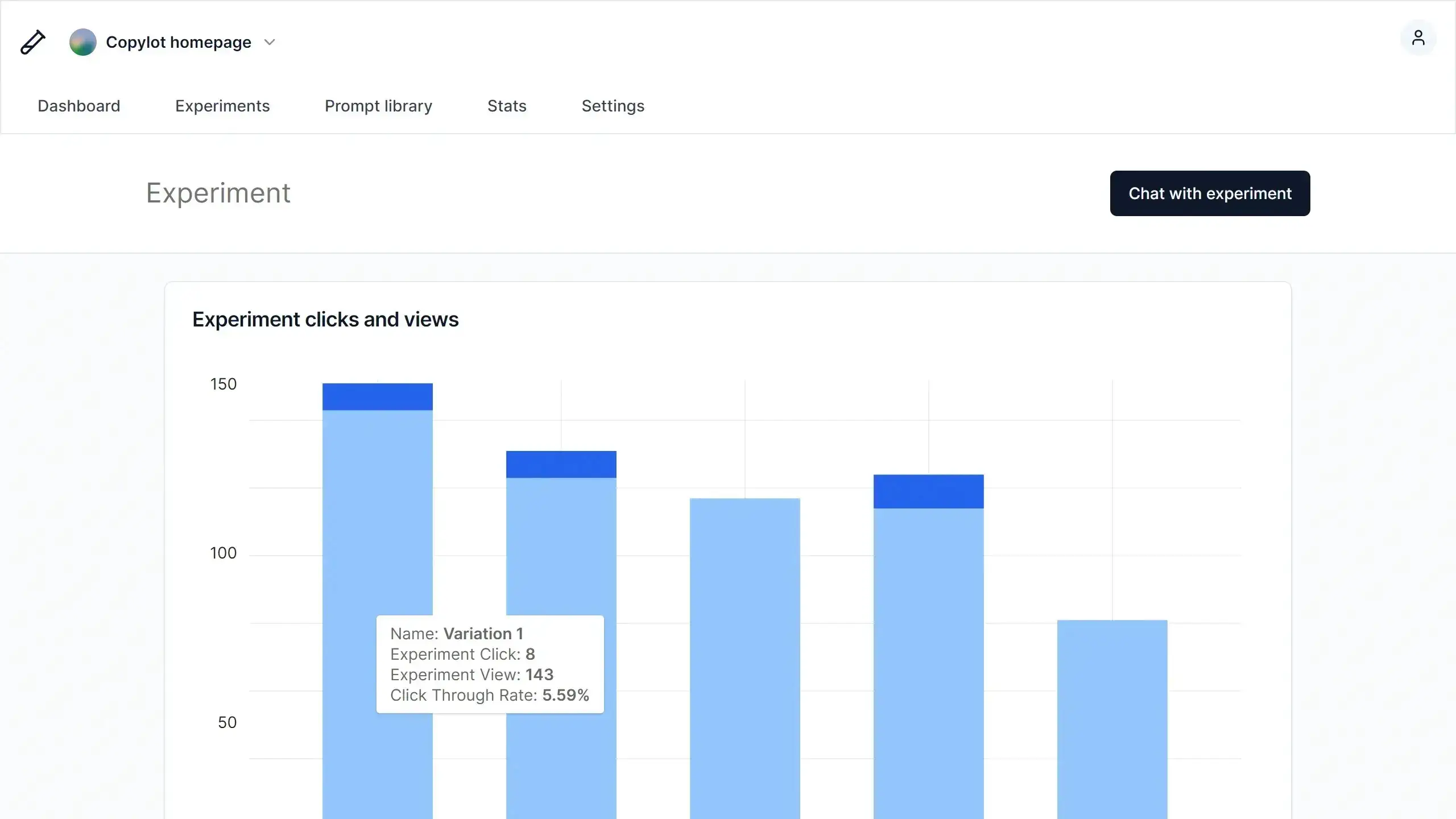Open the user profile icon
Screen dimensions: 1456x819
1418,38
